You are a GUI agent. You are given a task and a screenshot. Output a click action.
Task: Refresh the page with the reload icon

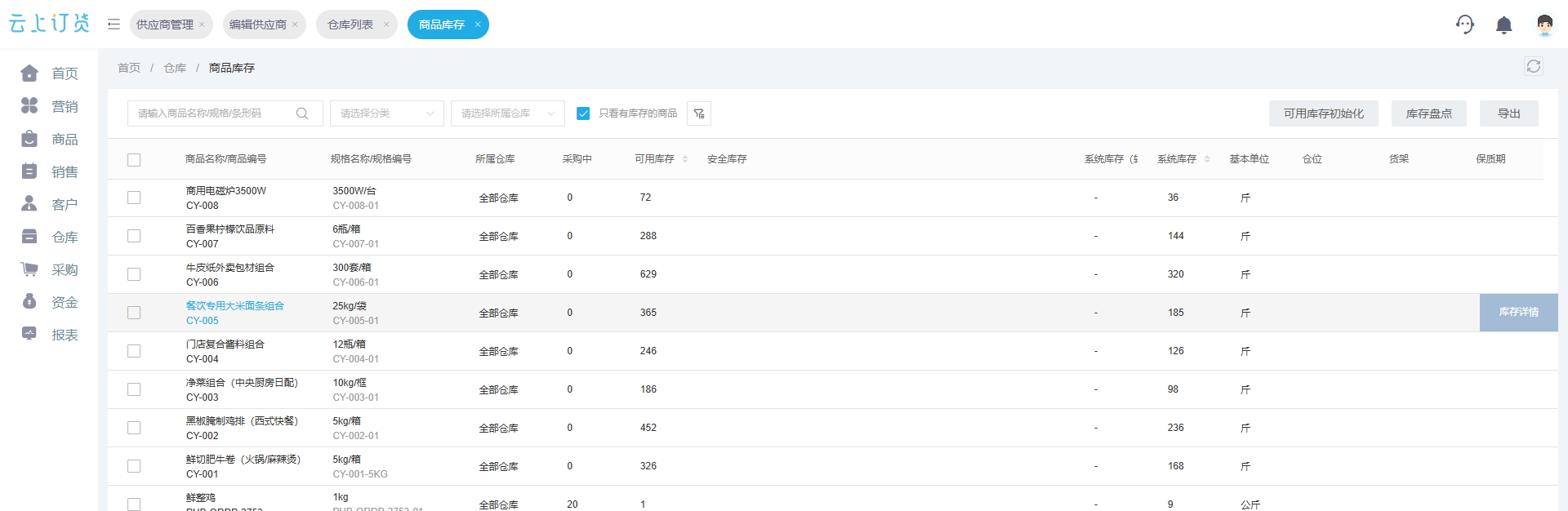pyautogui.click(x=1534, y=67)
